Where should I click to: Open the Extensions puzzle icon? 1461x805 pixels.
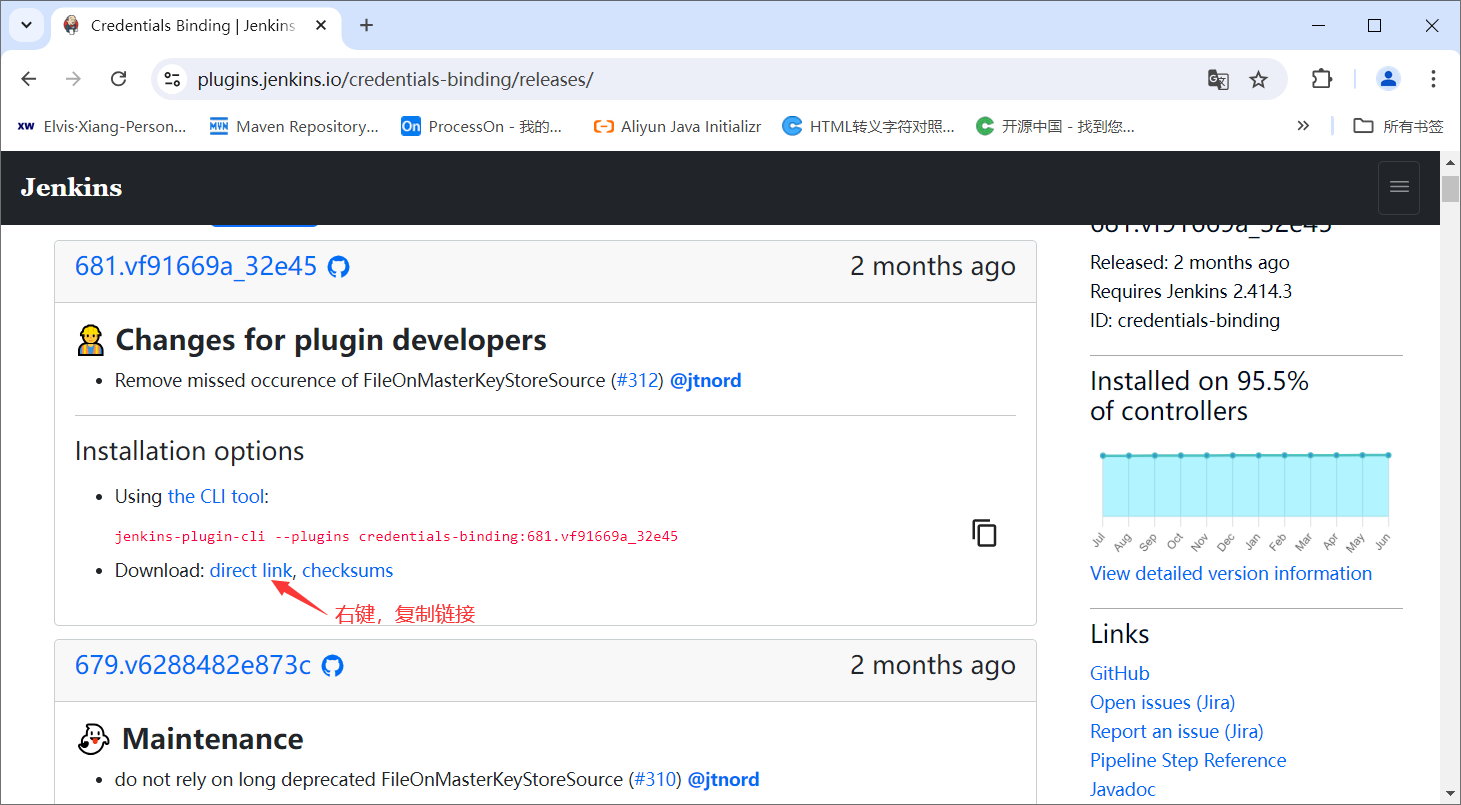(x=1322, y=79)
